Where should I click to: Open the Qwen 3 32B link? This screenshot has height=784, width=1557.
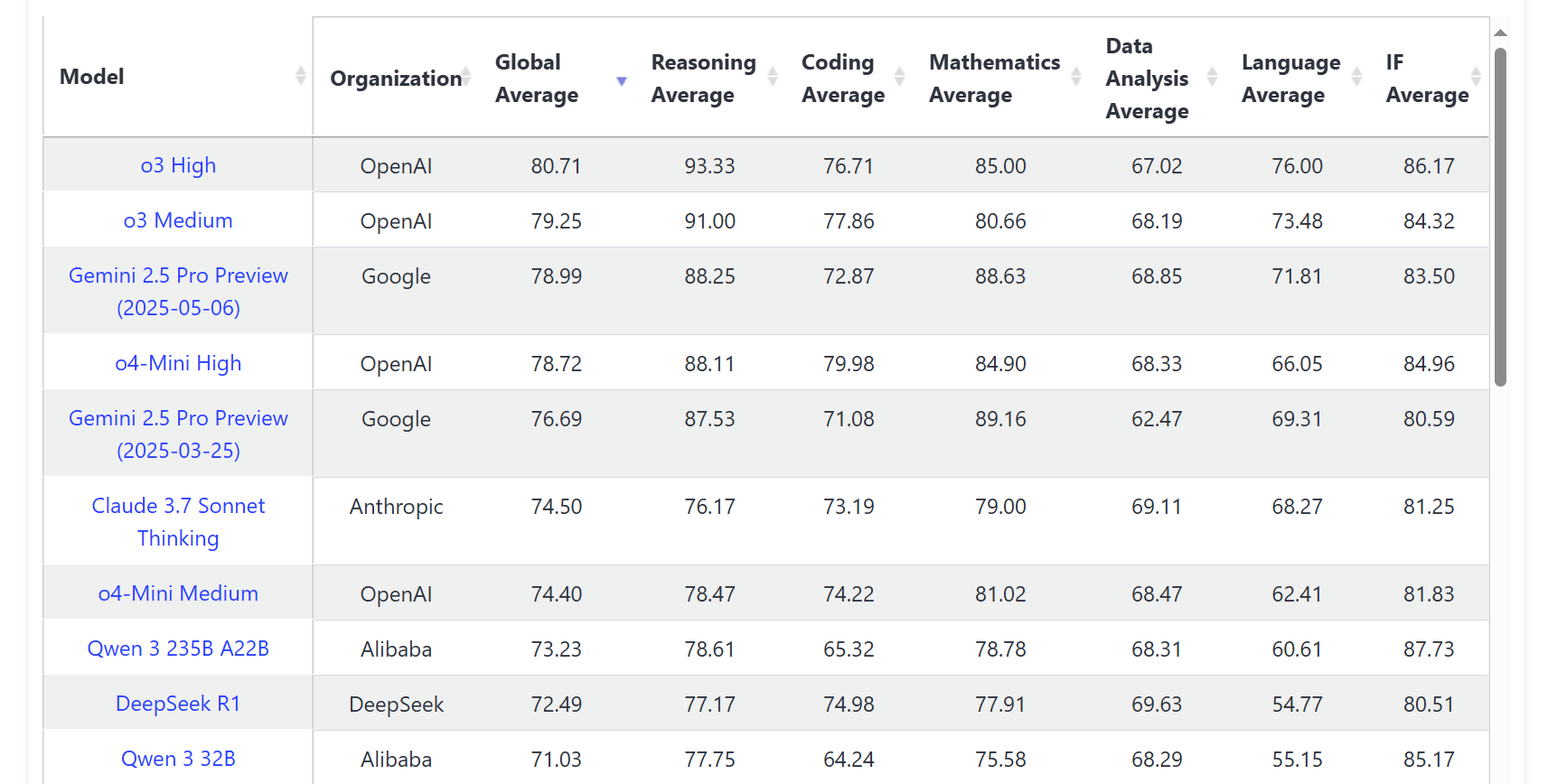(x=178, y=760)
